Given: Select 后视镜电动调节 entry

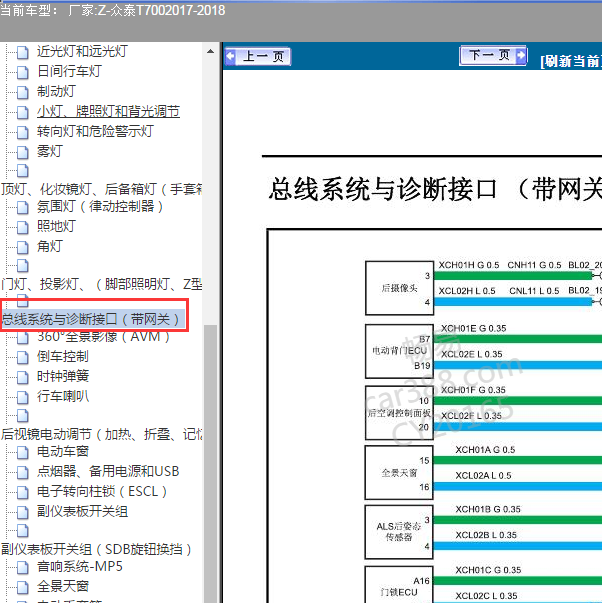Looking at the screenshot, I should click(102, 434).
